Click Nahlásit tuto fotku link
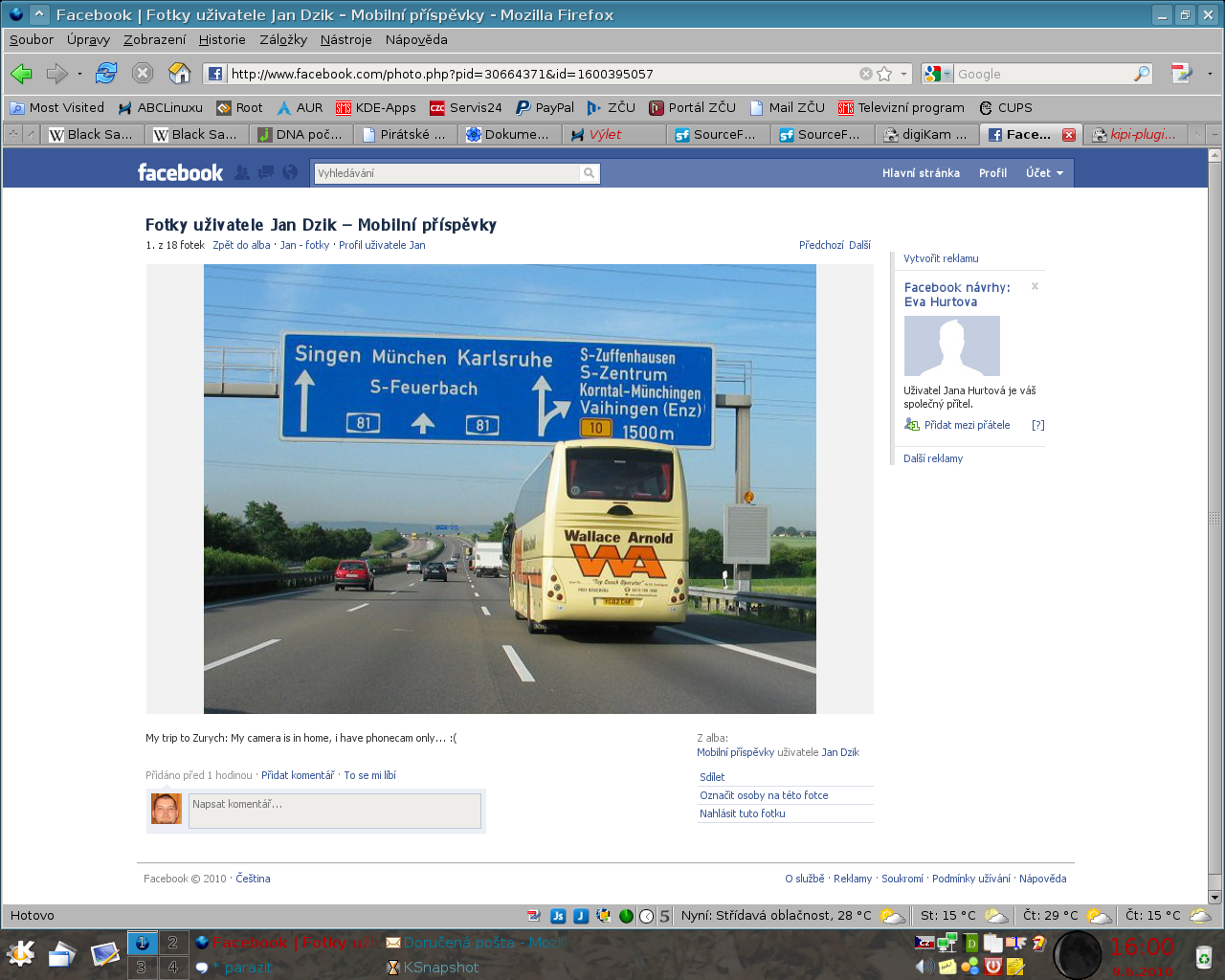 point(742,813)
